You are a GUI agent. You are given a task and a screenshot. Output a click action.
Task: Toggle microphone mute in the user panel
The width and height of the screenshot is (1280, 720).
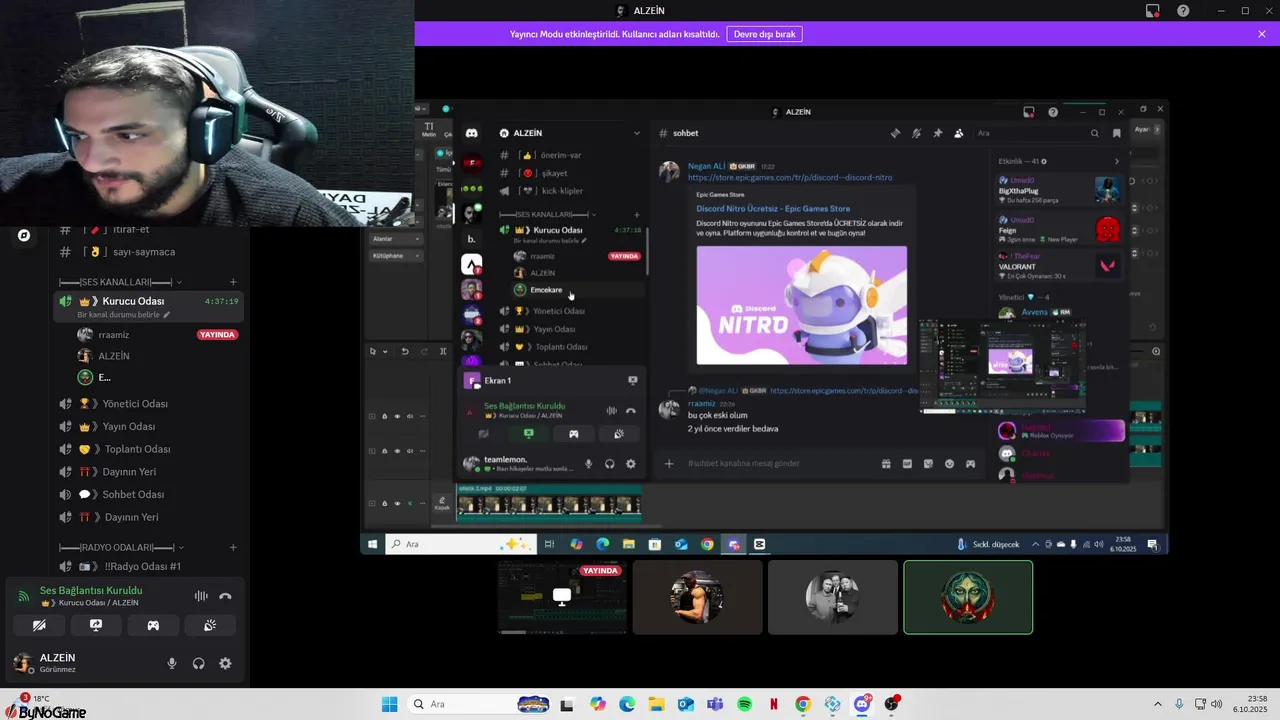click(172, 663)
